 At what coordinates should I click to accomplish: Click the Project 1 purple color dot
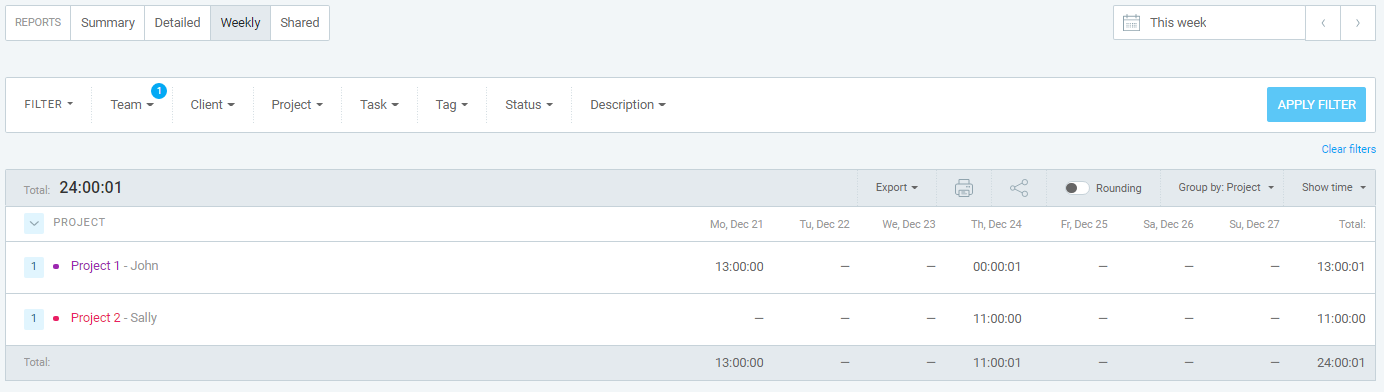pos(56,267)
